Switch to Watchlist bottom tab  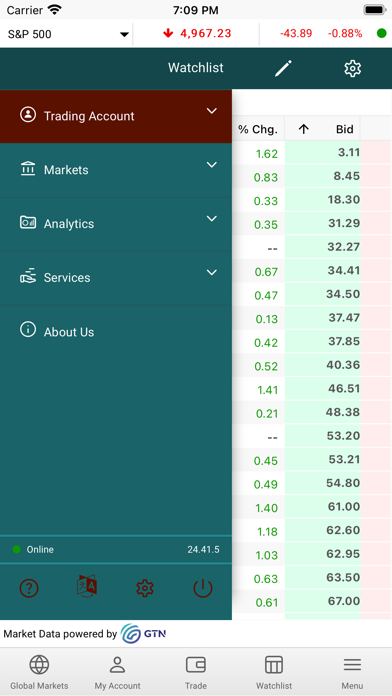pyautogui.click(x=274, y=672)
